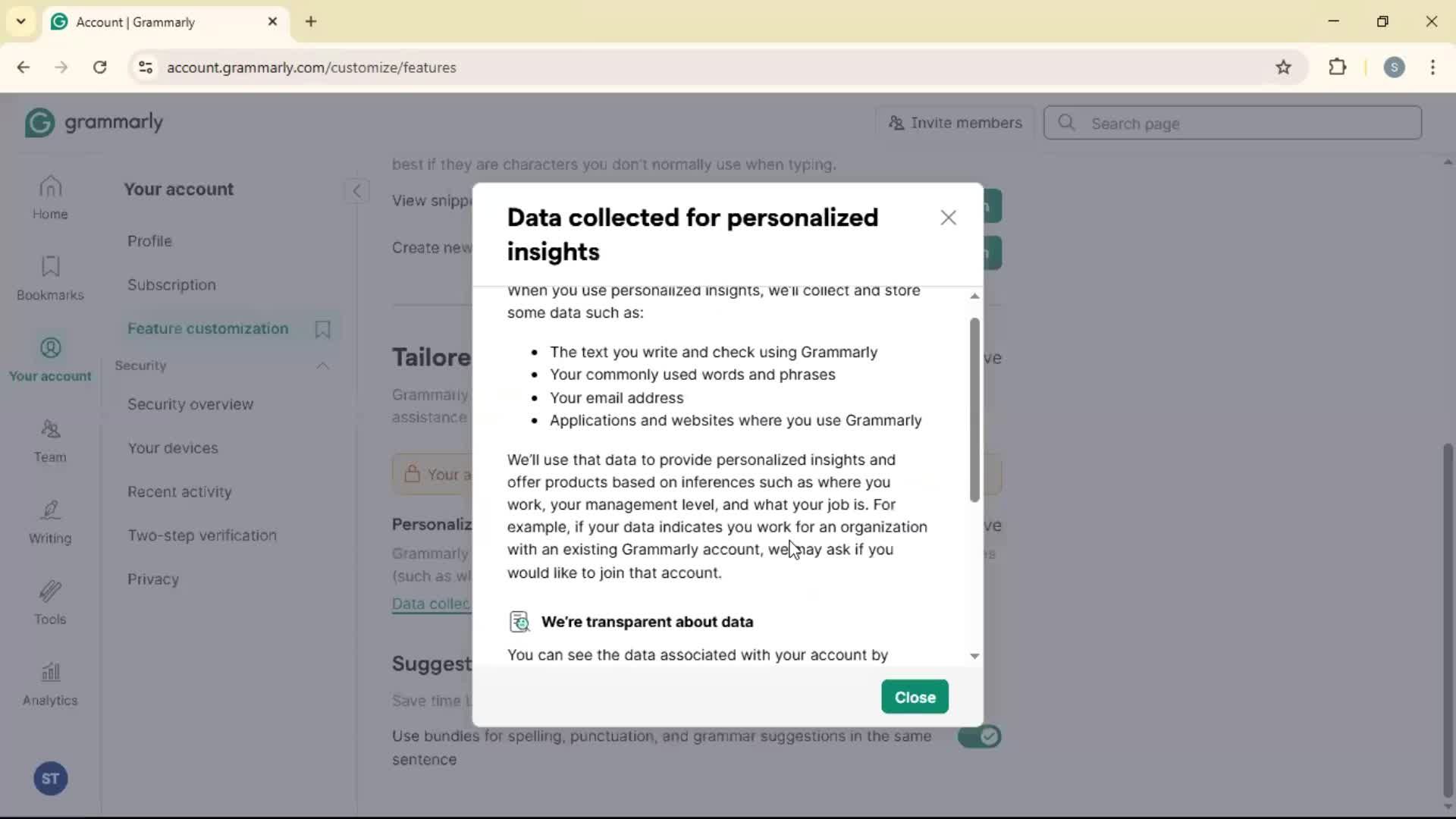
Task: Select Two-step verification menu item
Action: click(x=202, y=535)
